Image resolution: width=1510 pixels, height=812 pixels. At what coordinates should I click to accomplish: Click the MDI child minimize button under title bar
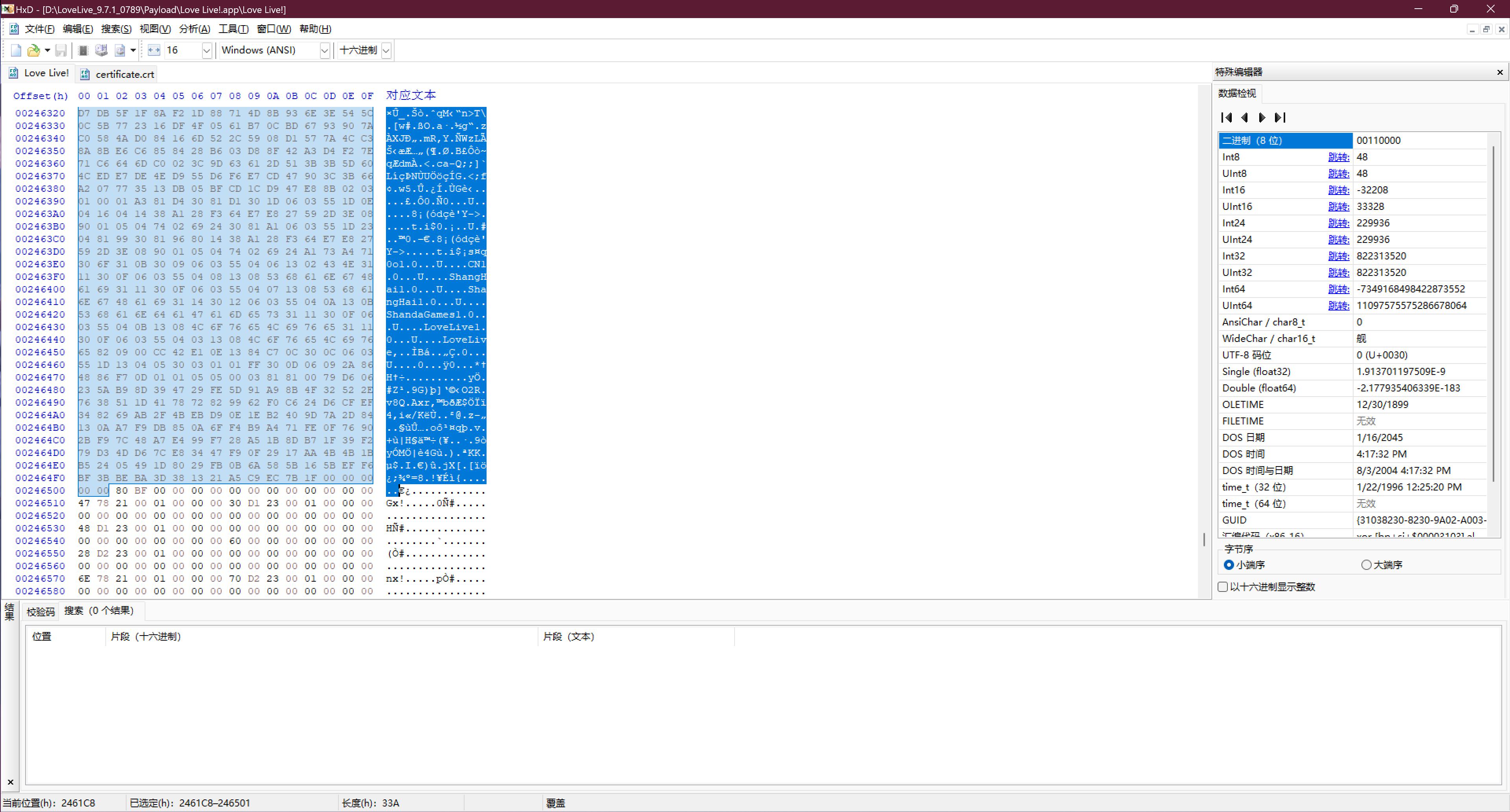pos(1472,29)
